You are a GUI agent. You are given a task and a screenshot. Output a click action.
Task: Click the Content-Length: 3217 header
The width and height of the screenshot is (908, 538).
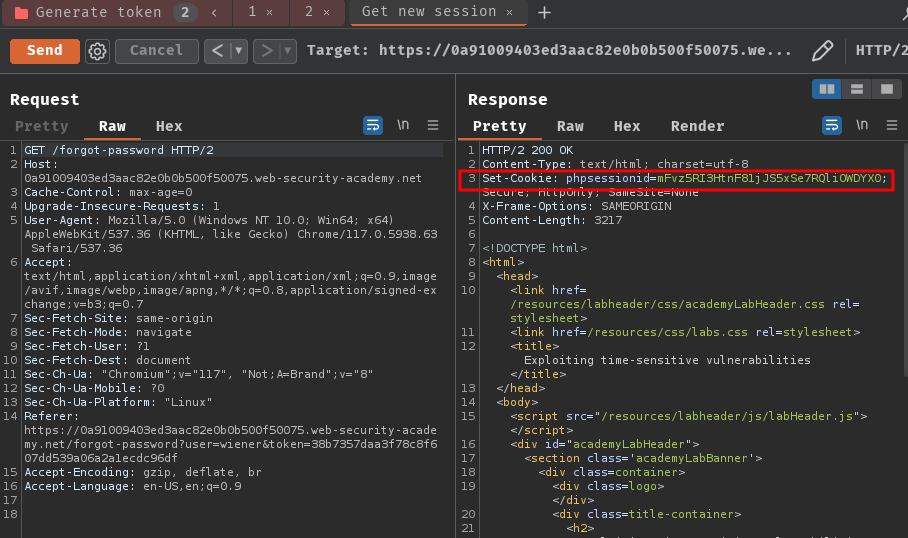click(x=552, y=220)
